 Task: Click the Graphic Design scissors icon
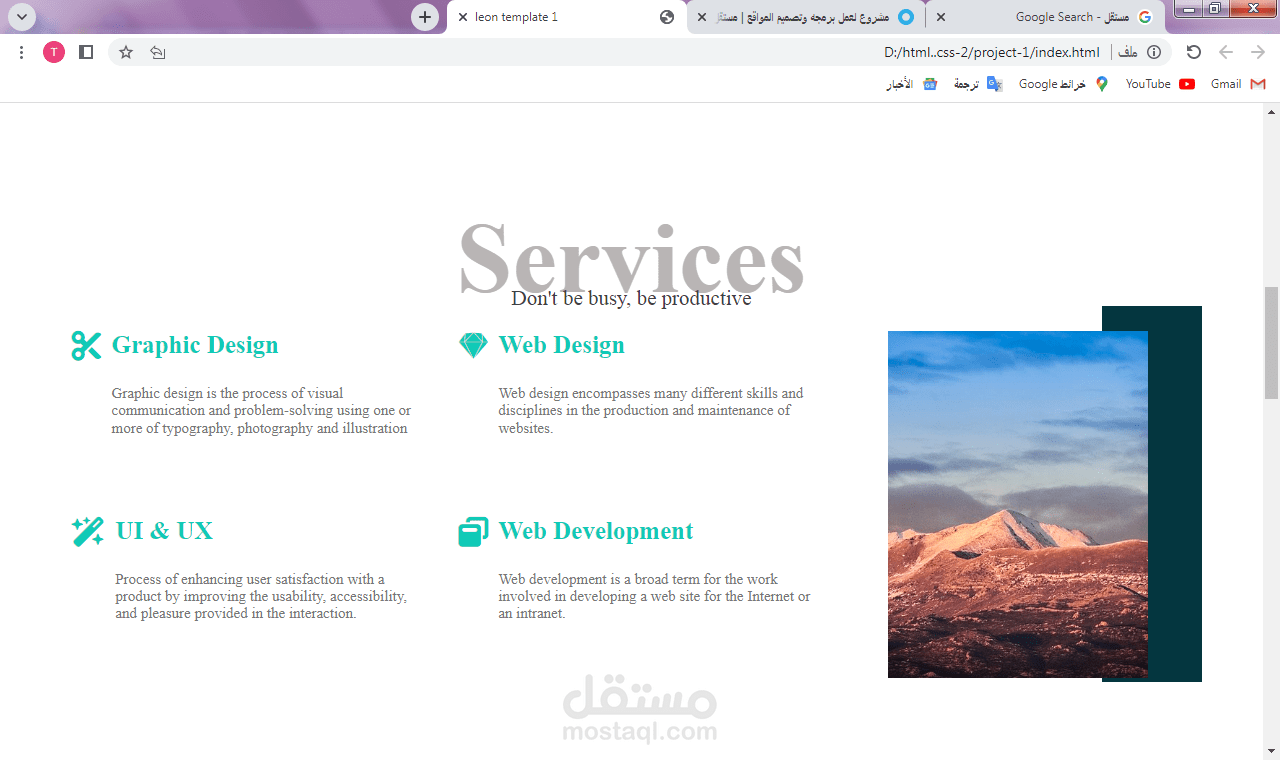(86, 345)
